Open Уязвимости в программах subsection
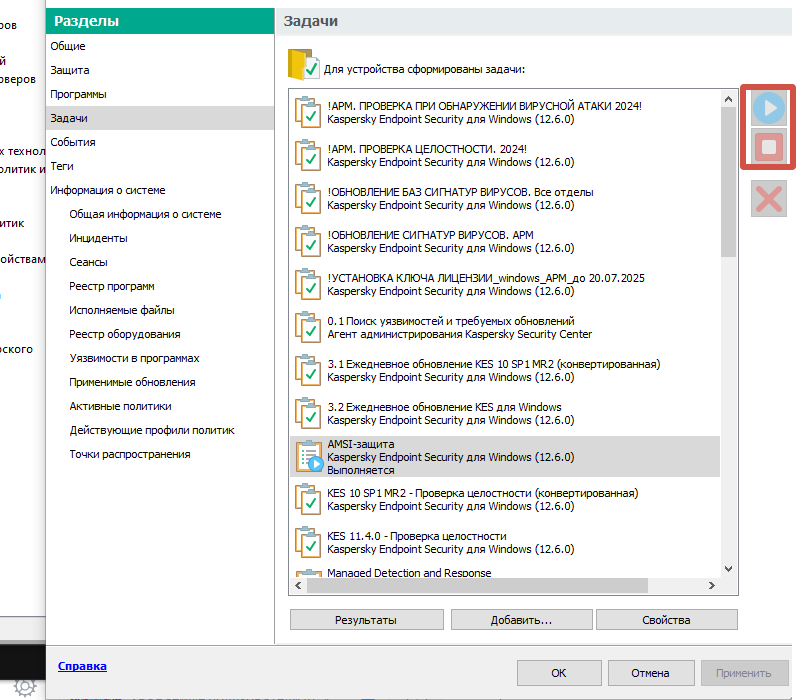The width and height of the screenshot is (796, 700). click(x=135, y=358)
